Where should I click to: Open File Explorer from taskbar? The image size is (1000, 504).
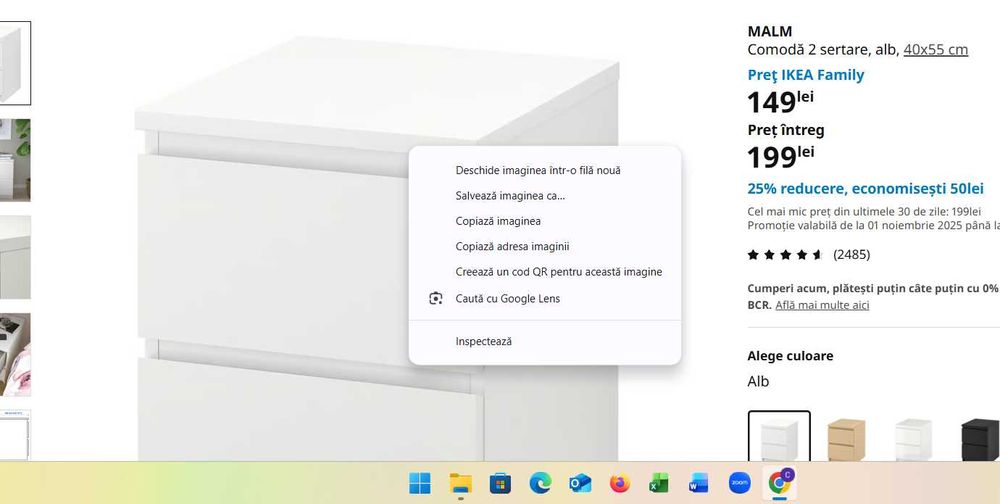(x=460, y=483)
